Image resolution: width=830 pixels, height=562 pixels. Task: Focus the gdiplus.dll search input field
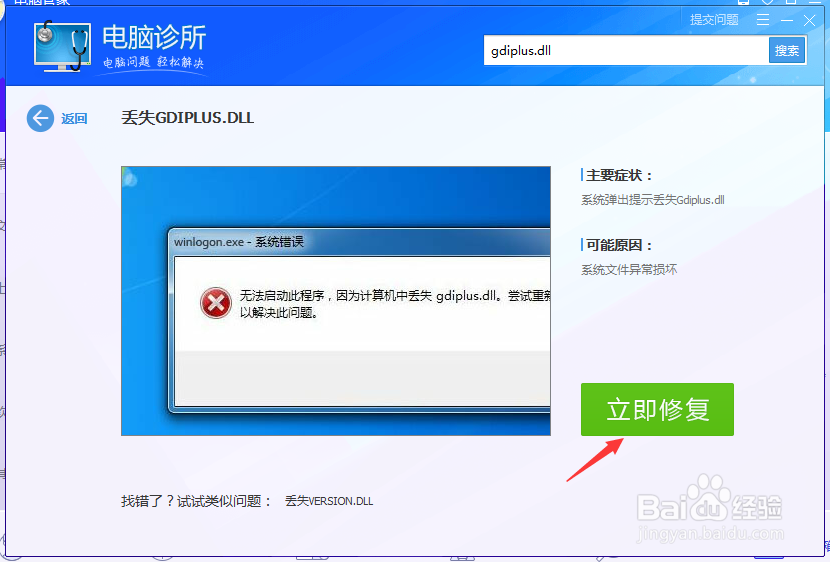[626, 51]
